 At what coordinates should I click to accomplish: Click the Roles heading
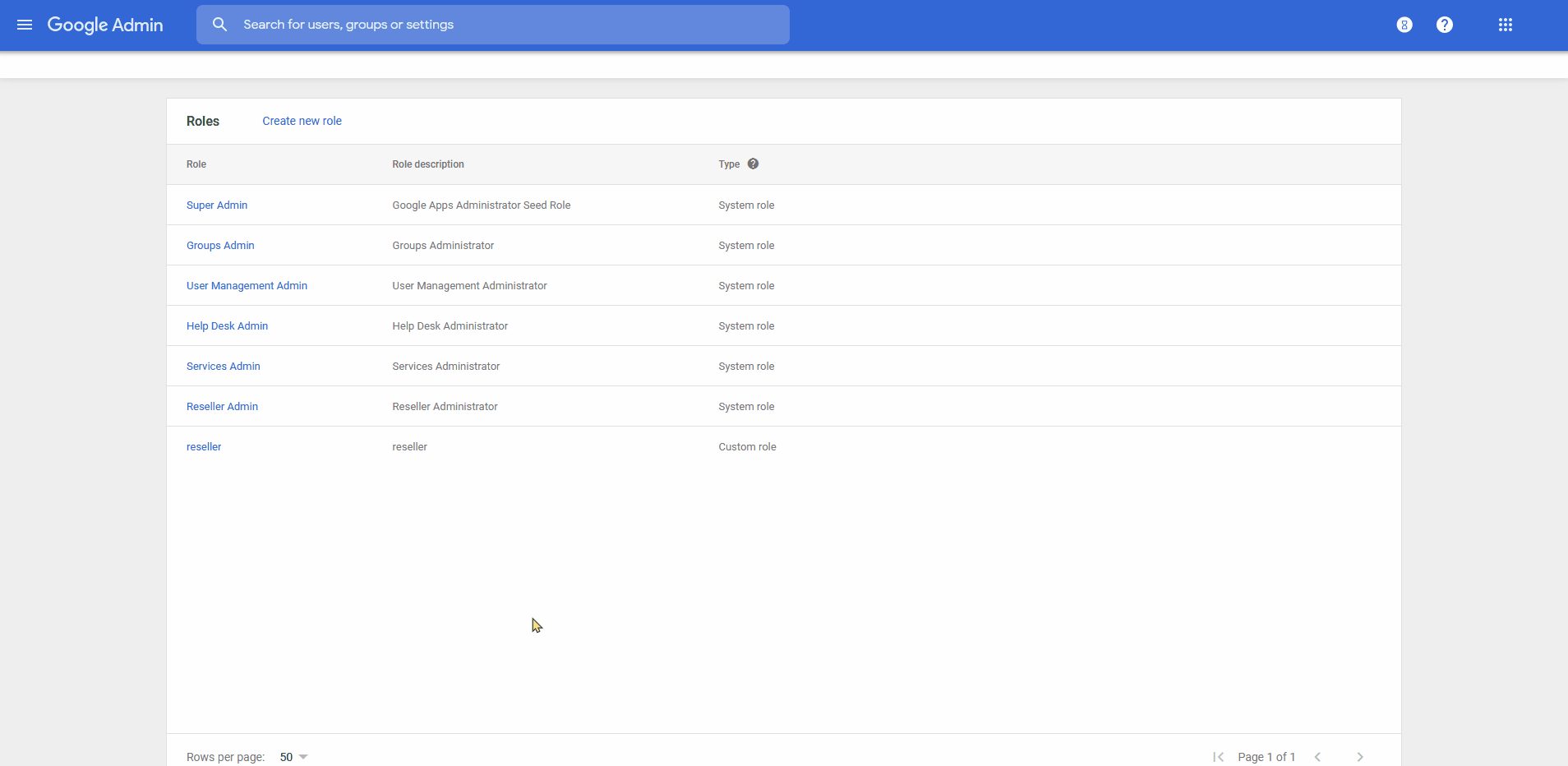(203, 121)
